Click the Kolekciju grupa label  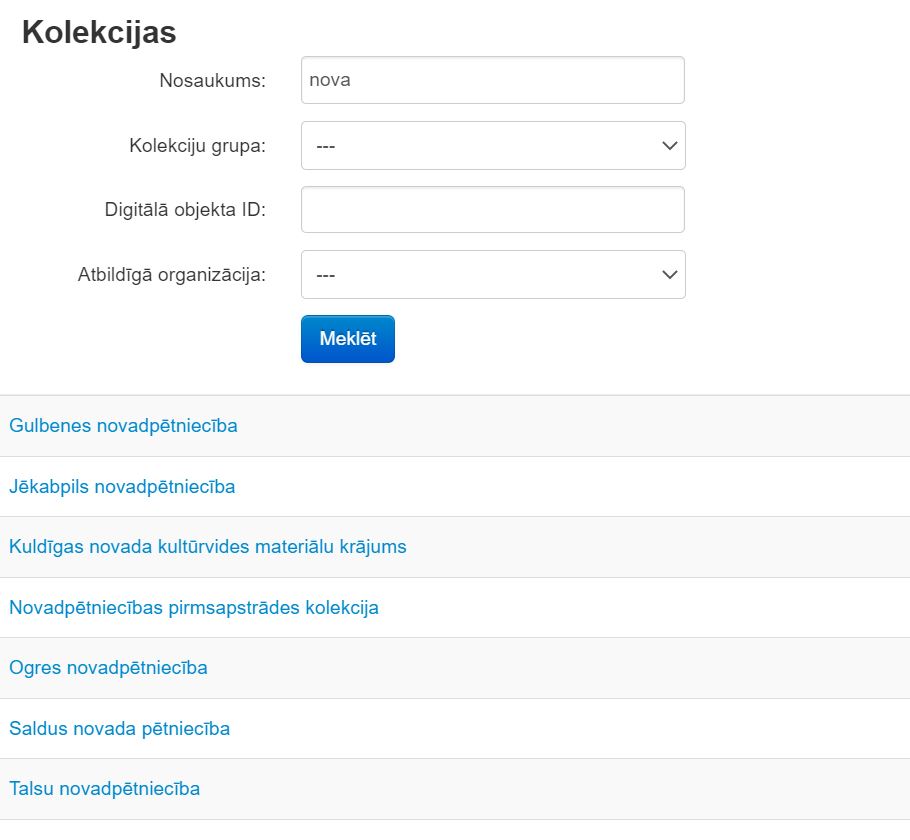197,146
